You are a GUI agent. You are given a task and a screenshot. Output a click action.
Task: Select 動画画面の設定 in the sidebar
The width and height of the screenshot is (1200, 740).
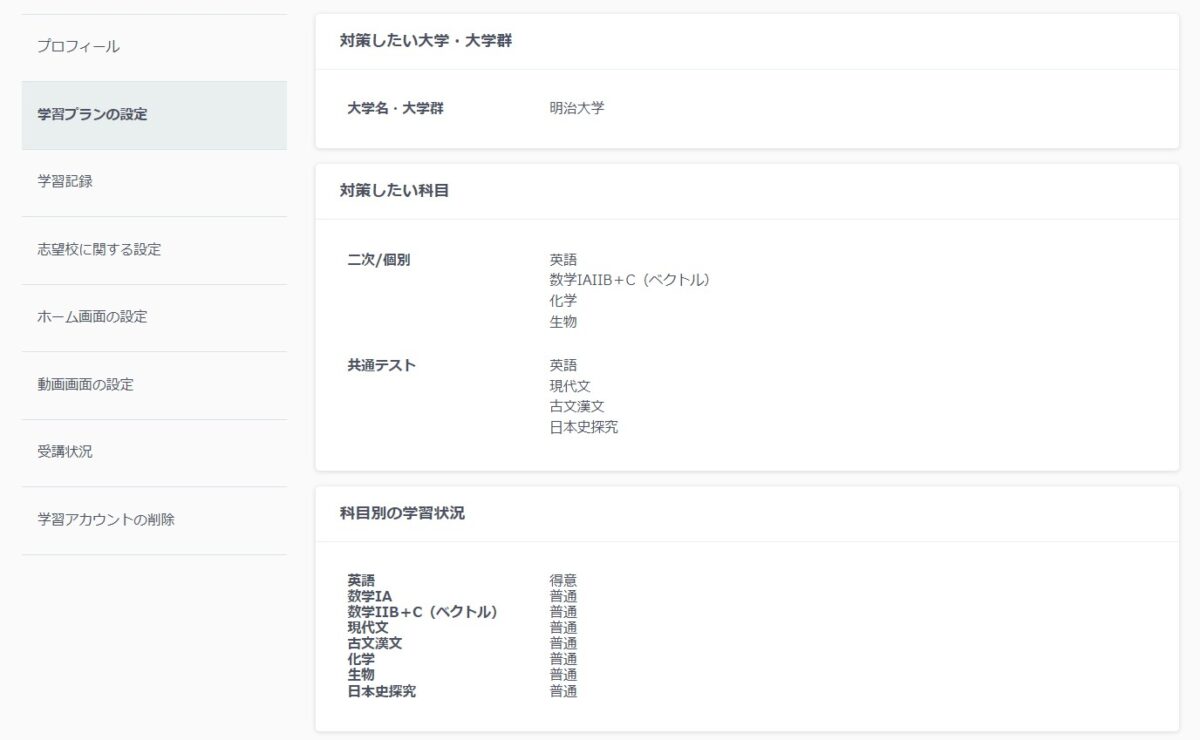[x=154, y=385]
